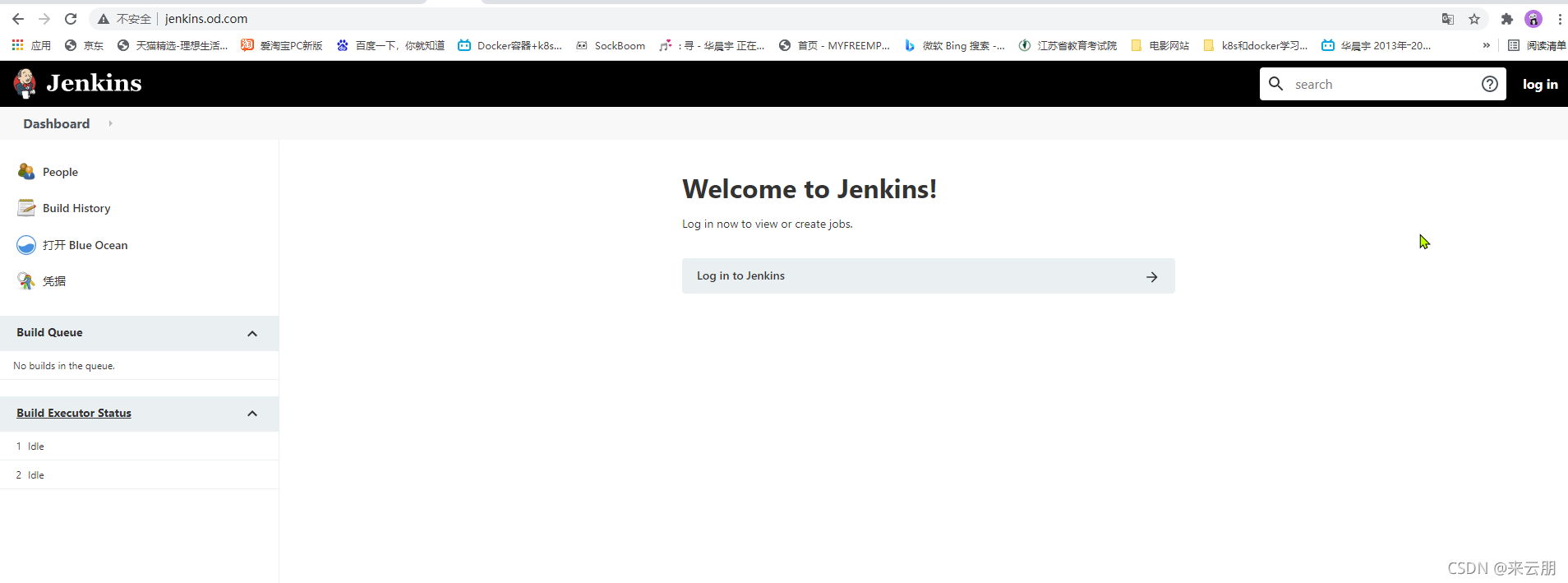Open the 阅读清单 reading list
Viewport: 1568px width, 583px height.
click(1537, 45)
